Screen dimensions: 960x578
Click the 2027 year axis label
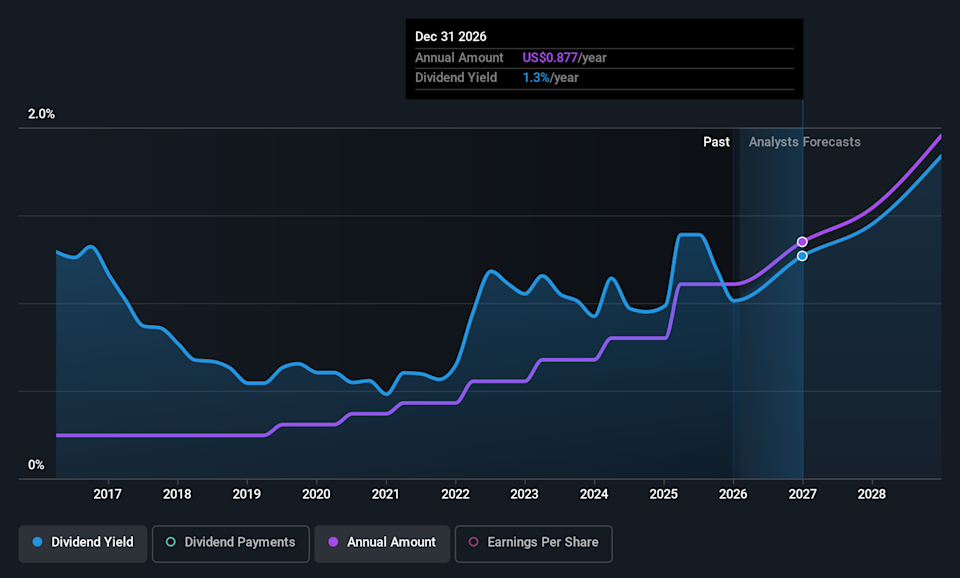[x=802, y=494]
